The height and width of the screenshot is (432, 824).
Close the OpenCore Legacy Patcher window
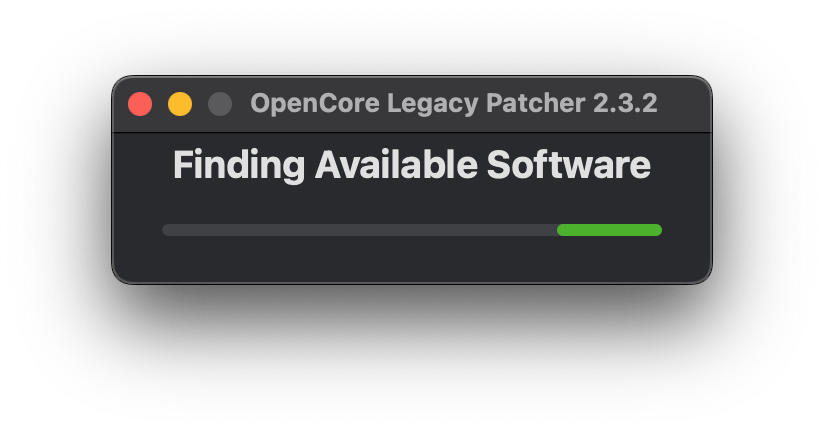(x=140, y=104)
